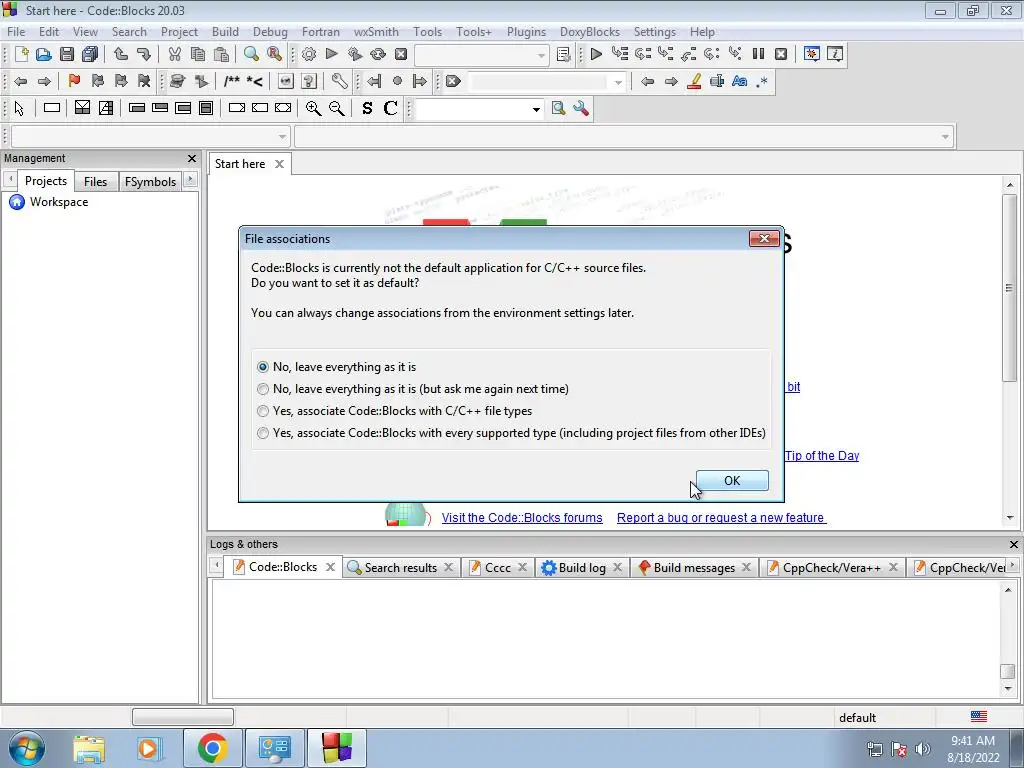Confirm the dialog with the OK button
Image resolution: width=1024 pixels, height=768 pixels.
pyautogui.click(x=732, y=481)
